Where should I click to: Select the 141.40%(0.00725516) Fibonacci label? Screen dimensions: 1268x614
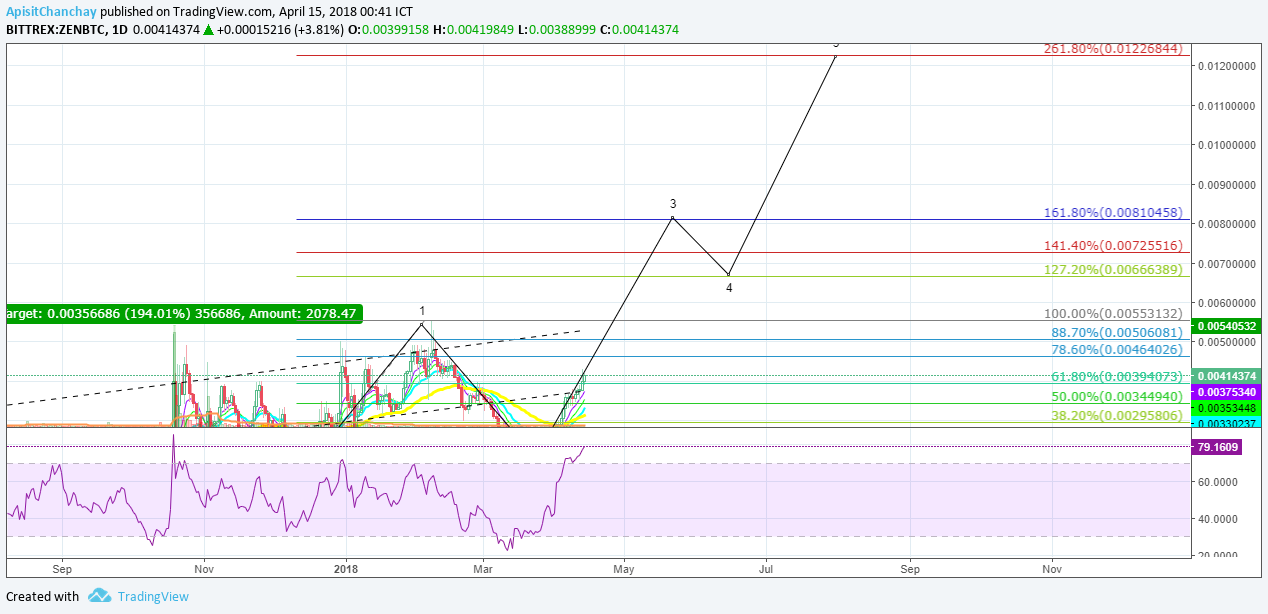1113,245
